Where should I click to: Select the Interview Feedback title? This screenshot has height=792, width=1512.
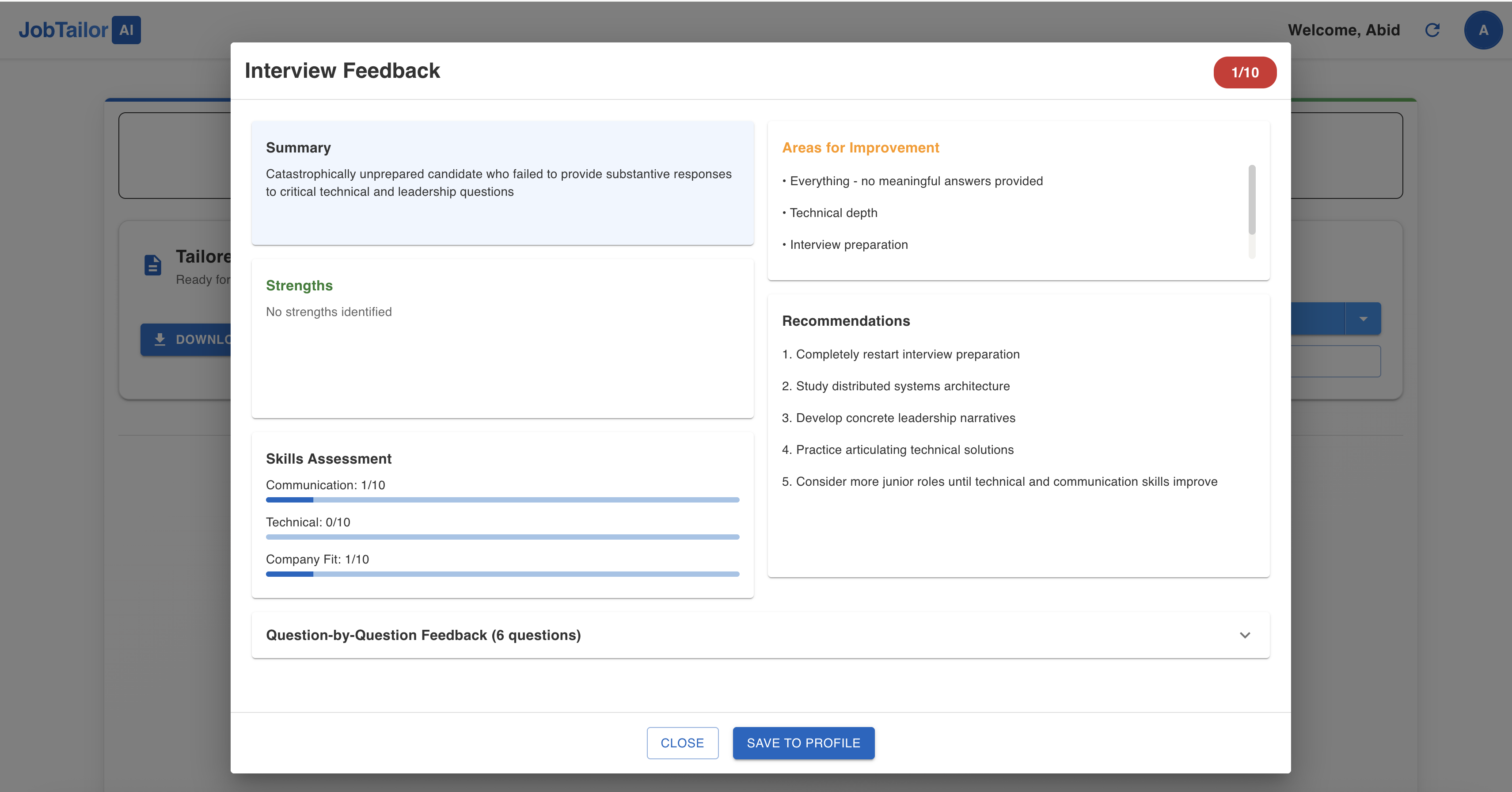(342, 70)
